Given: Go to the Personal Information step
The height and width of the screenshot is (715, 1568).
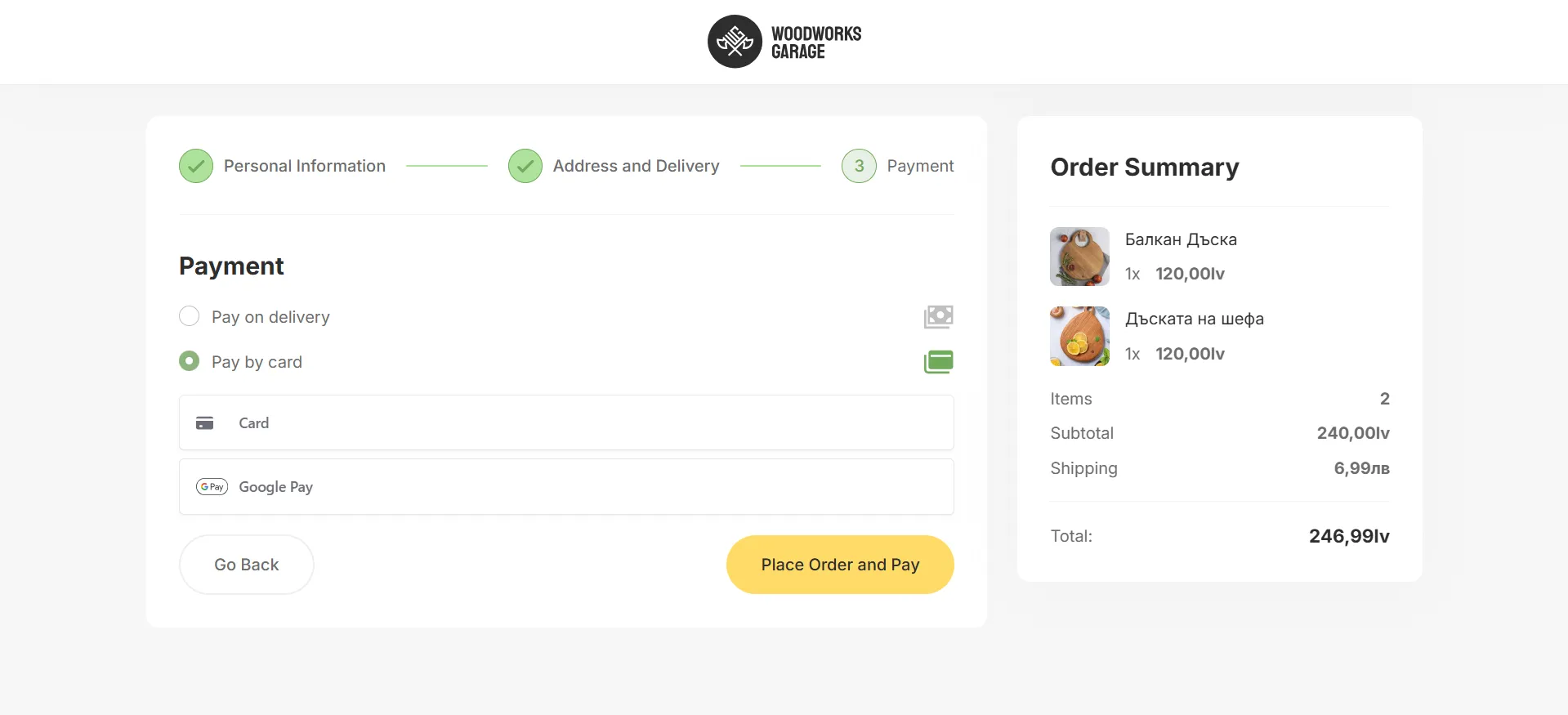Looking at the screenshot, I should tap(304, 166).
